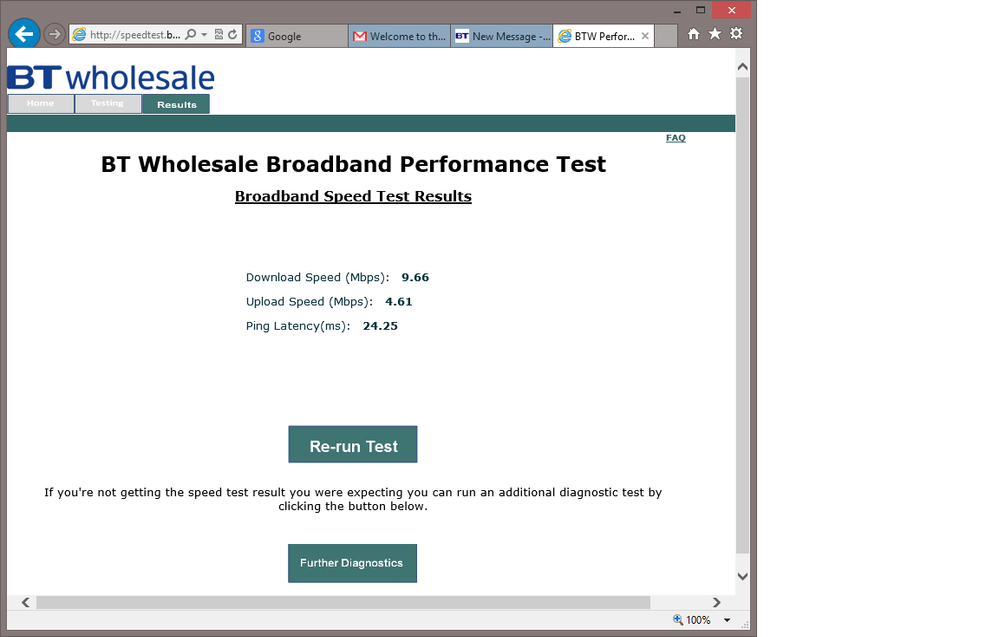Click the horizontal scrollbar left arrow
This screenshot has height=637, width=999.
click(25, 603)
